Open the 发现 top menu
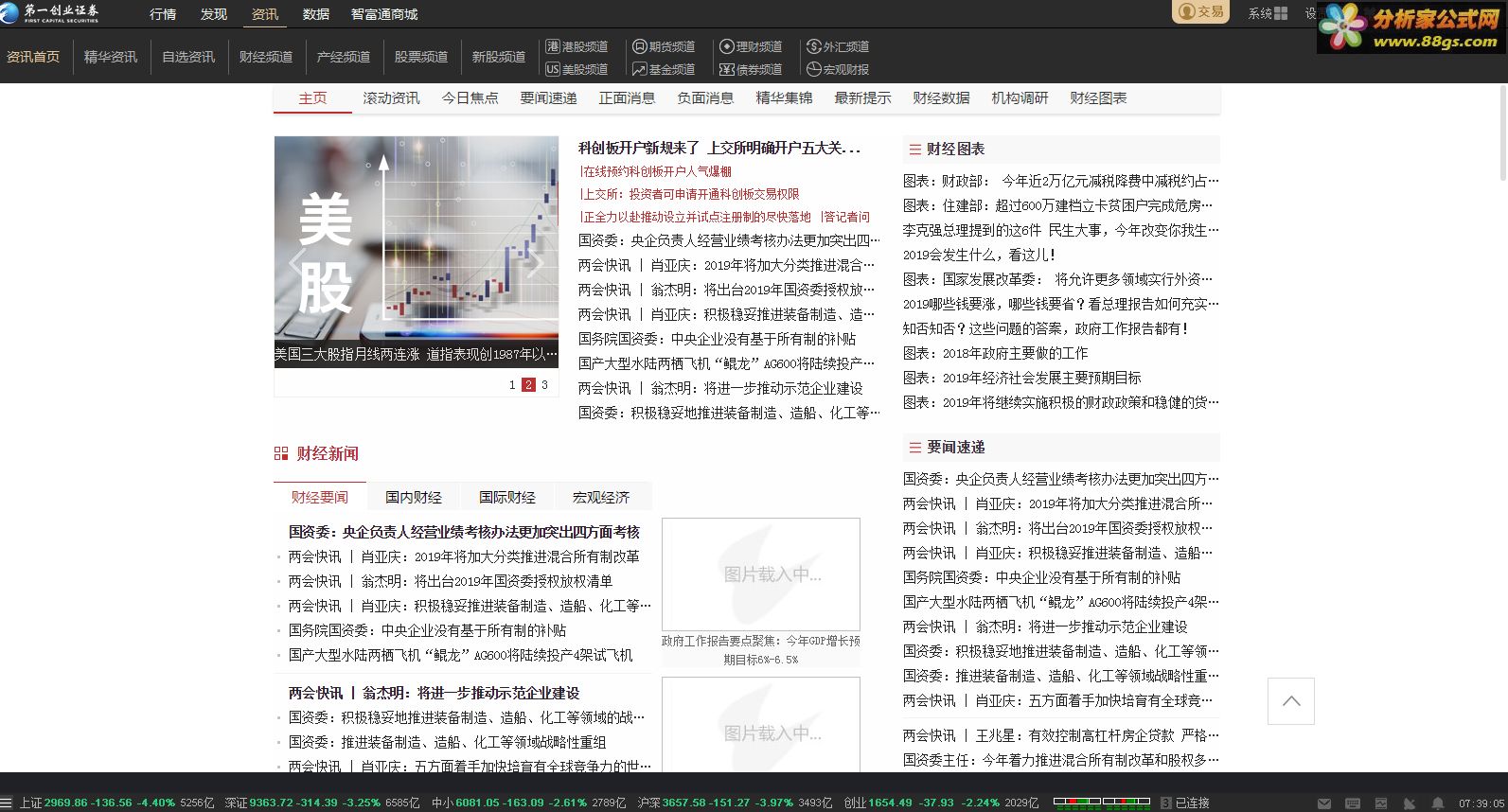The height and width of the screenshot is (812, 1508). tap(214, 14)
